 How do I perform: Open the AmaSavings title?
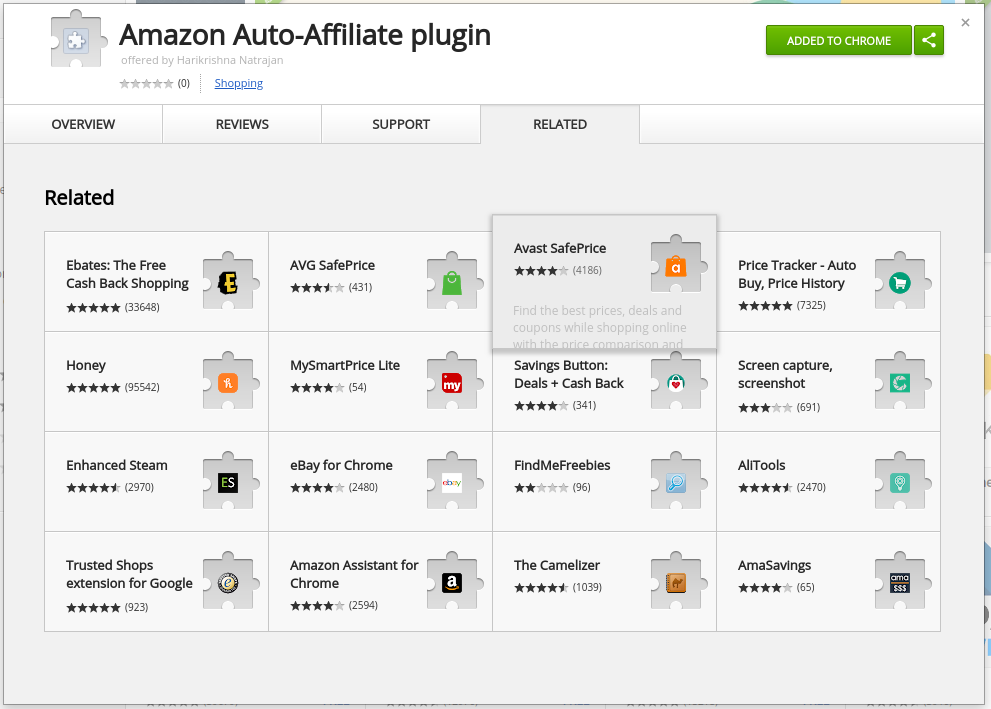click(774, 565)
